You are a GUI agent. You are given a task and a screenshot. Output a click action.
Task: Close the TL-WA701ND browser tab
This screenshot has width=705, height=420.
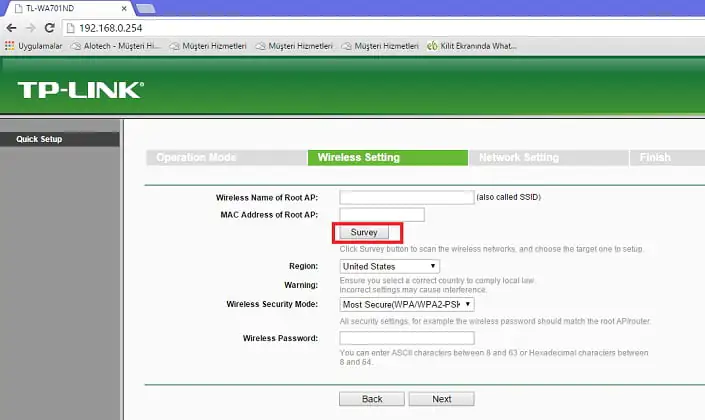coord(124,9)
